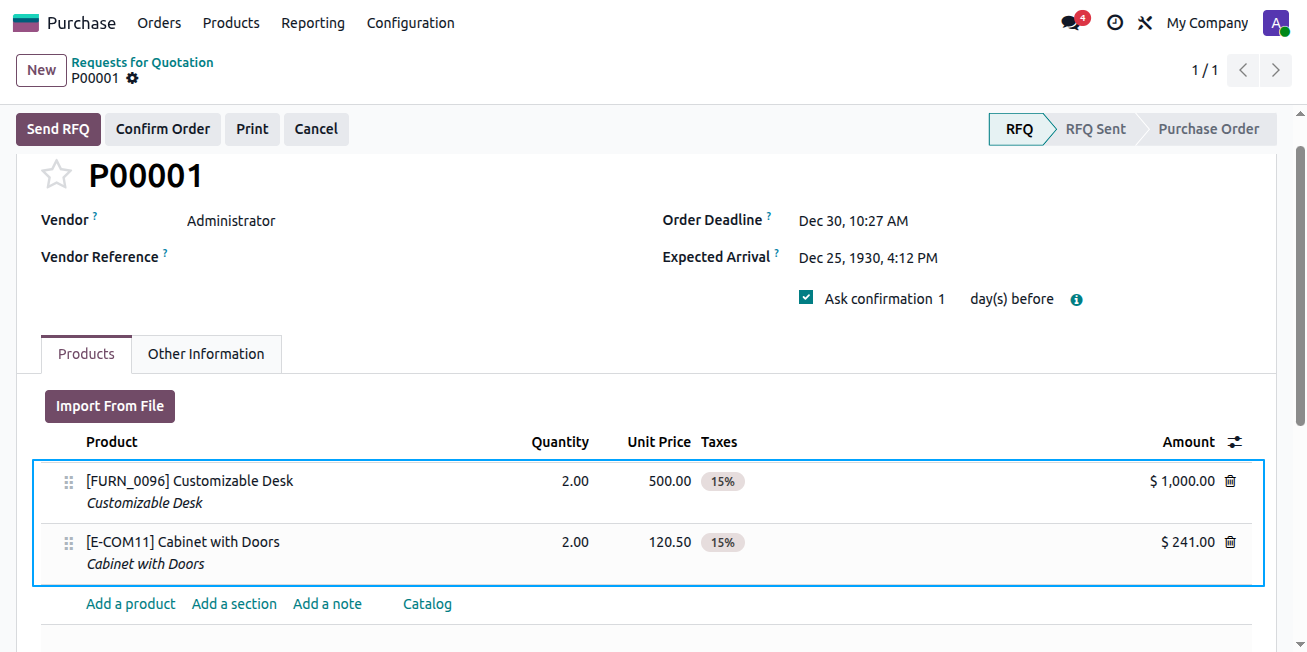Click the Product column header

[x=112, y=442]
